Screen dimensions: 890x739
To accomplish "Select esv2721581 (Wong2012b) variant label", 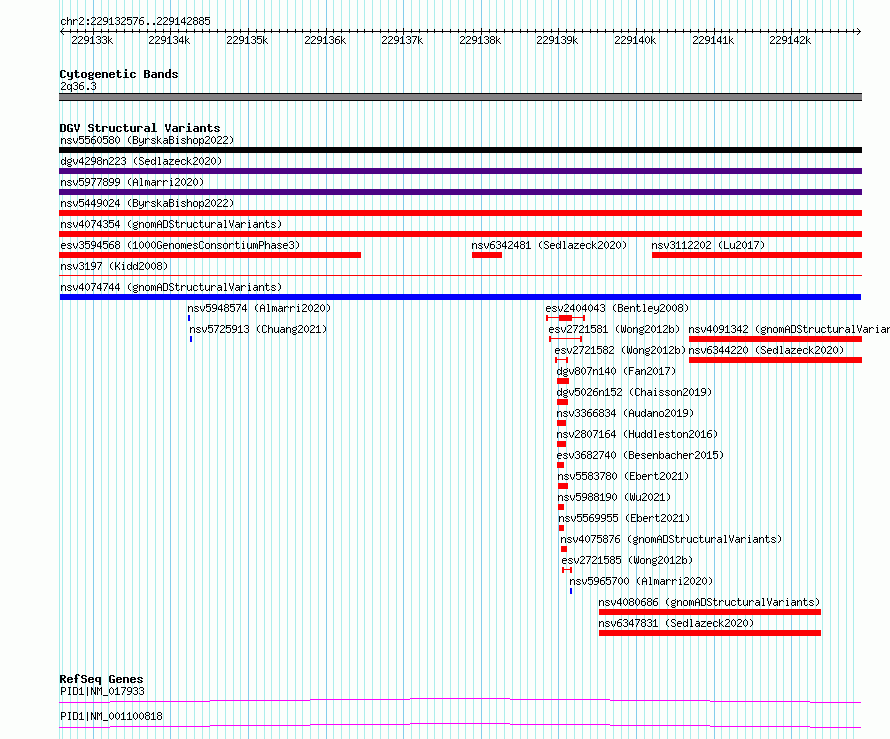I will [x=614, y=329].
